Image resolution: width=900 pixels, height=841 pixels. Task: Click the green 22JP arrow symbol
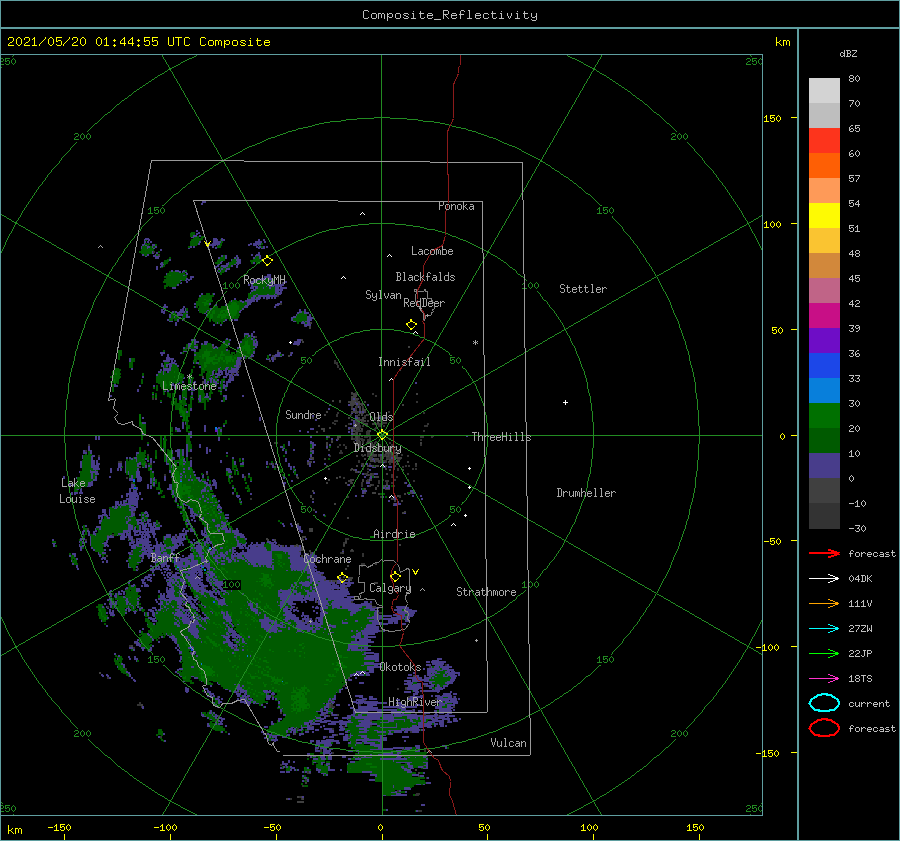tap(824, 653)
